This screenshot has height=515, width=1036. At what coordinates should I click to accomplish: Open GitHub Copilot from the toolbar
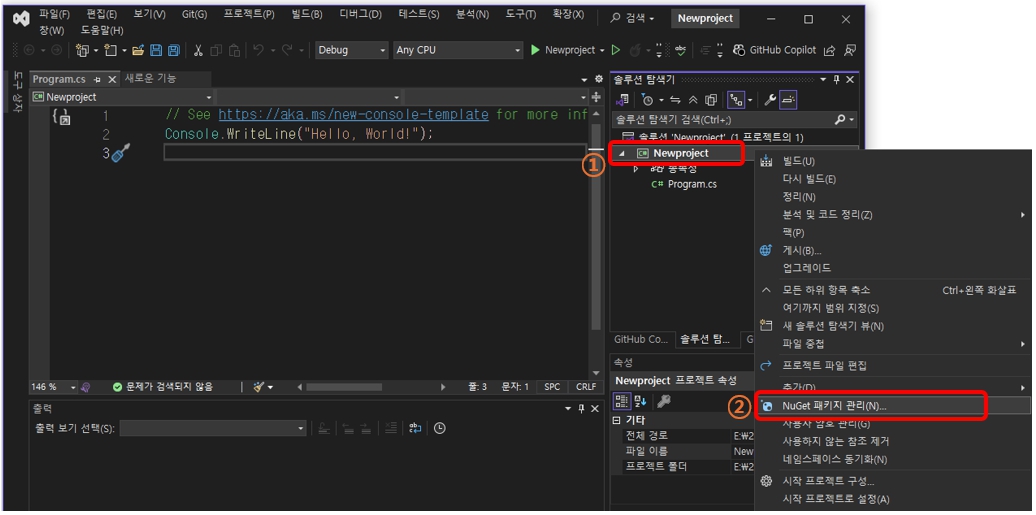click(774, 50)
